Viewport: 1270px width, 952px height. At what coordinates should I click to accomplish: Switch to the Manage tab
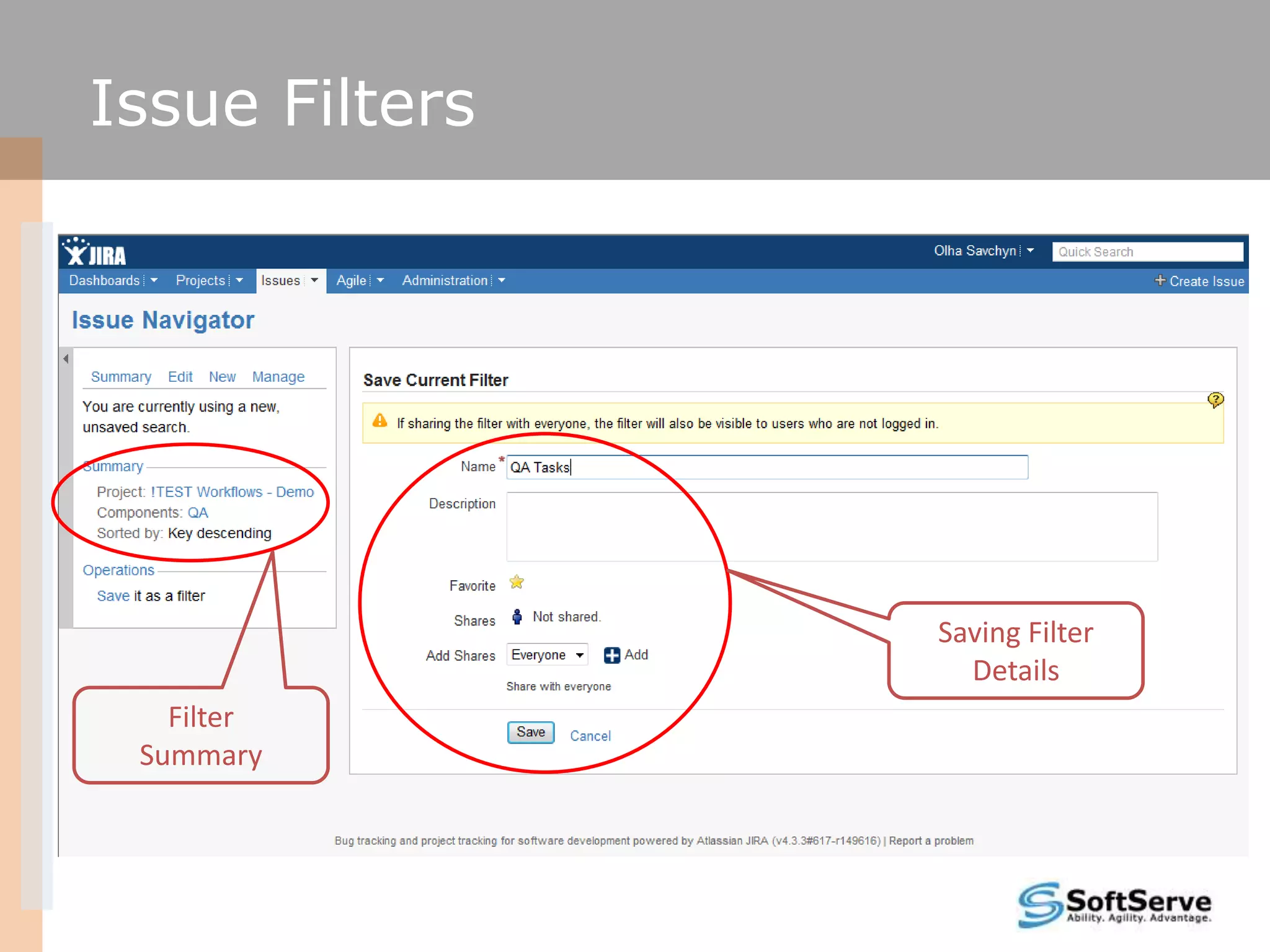pyautogui.click(x=278, y=377)
